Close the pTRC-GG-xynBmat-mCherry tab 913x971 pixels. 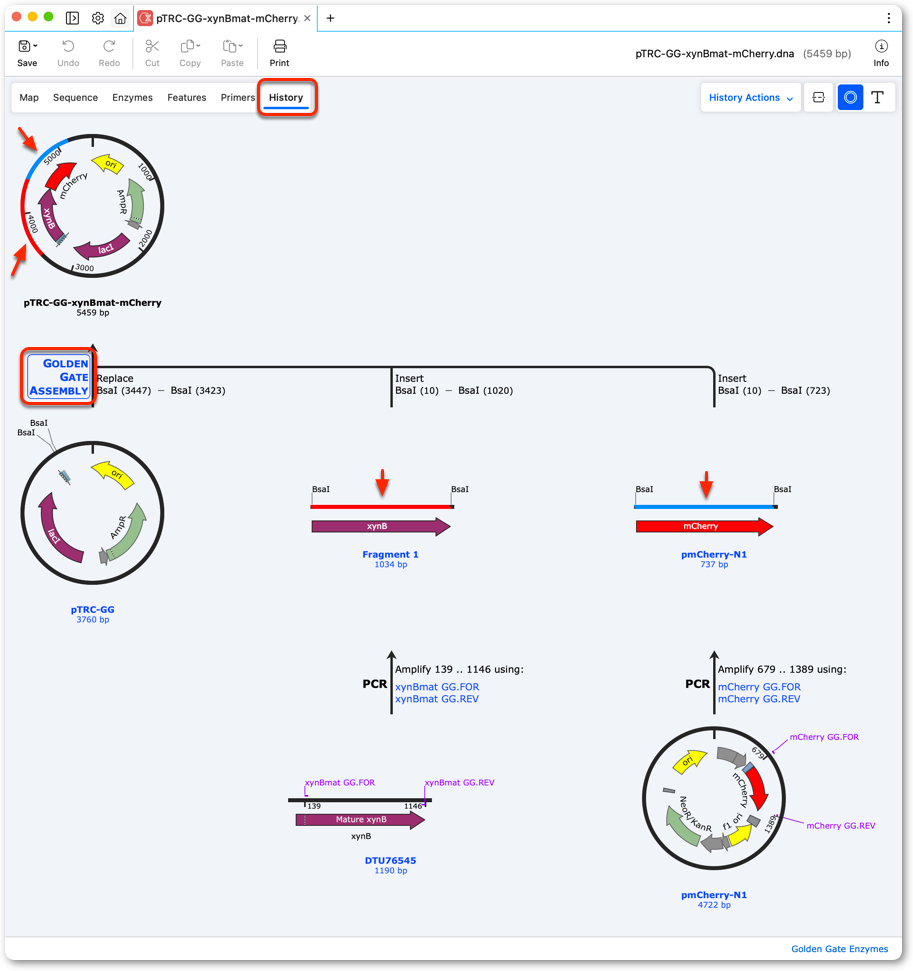click(307, 18)
